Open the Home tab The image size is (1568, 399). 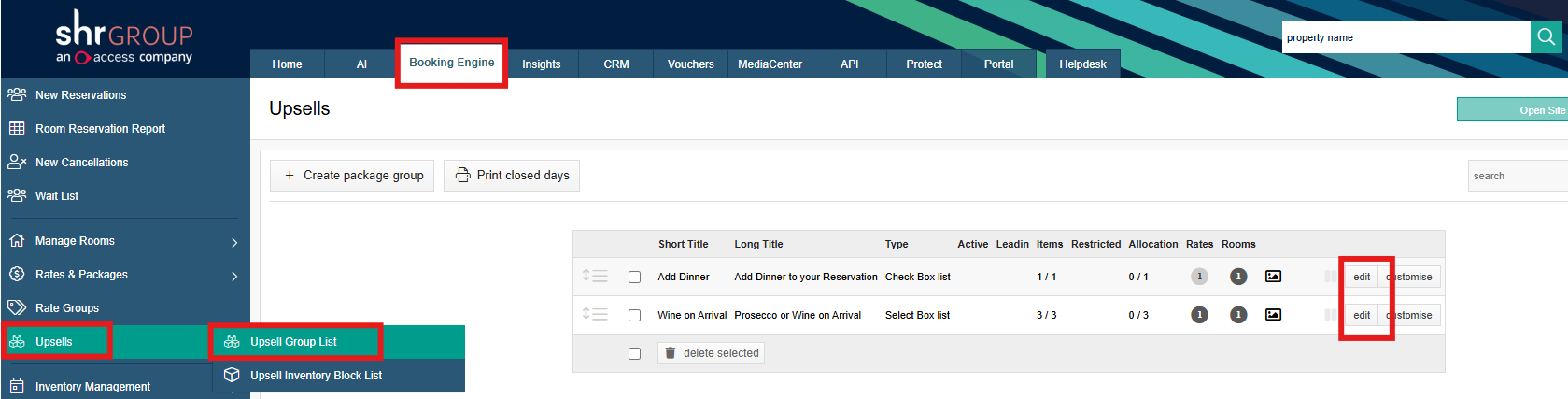coord(288,64)
